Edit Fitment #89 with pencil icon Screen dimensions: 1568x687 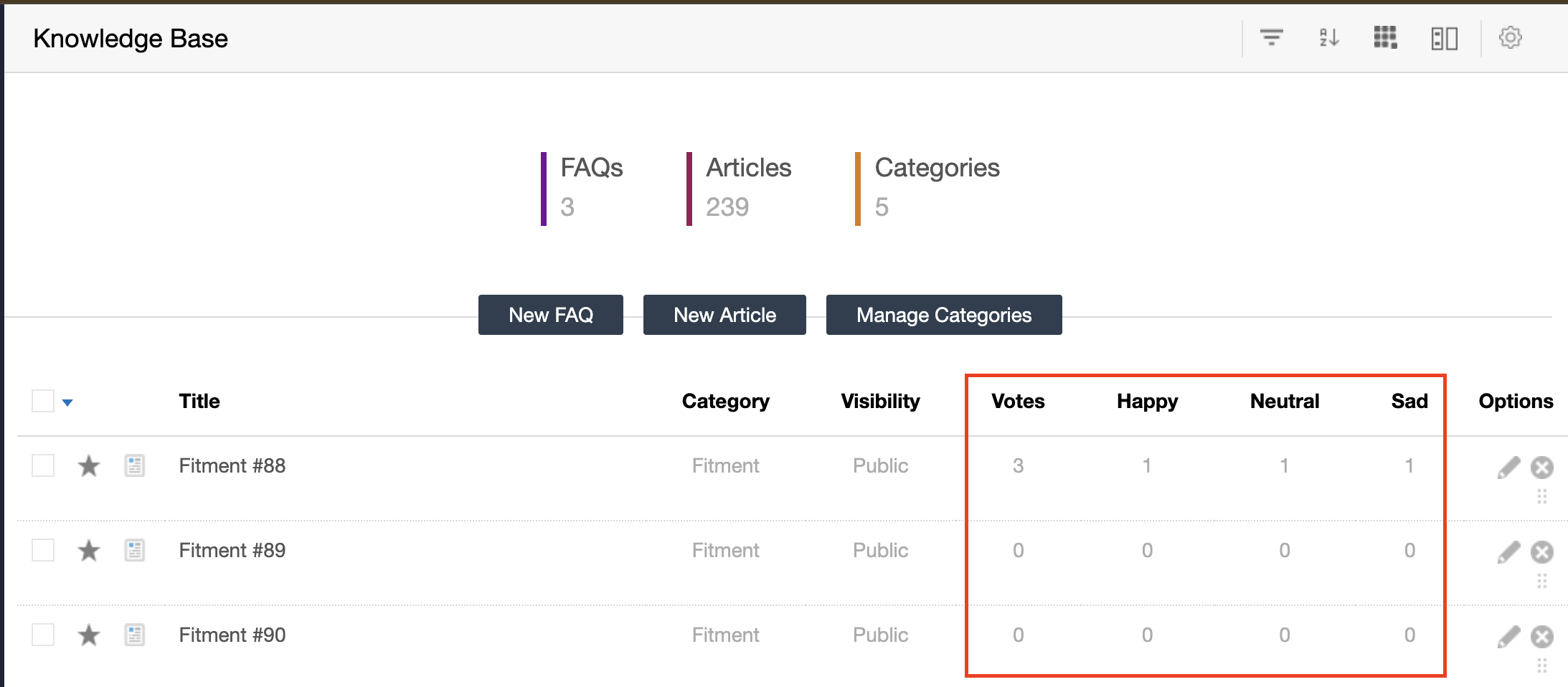(1508, 552)
